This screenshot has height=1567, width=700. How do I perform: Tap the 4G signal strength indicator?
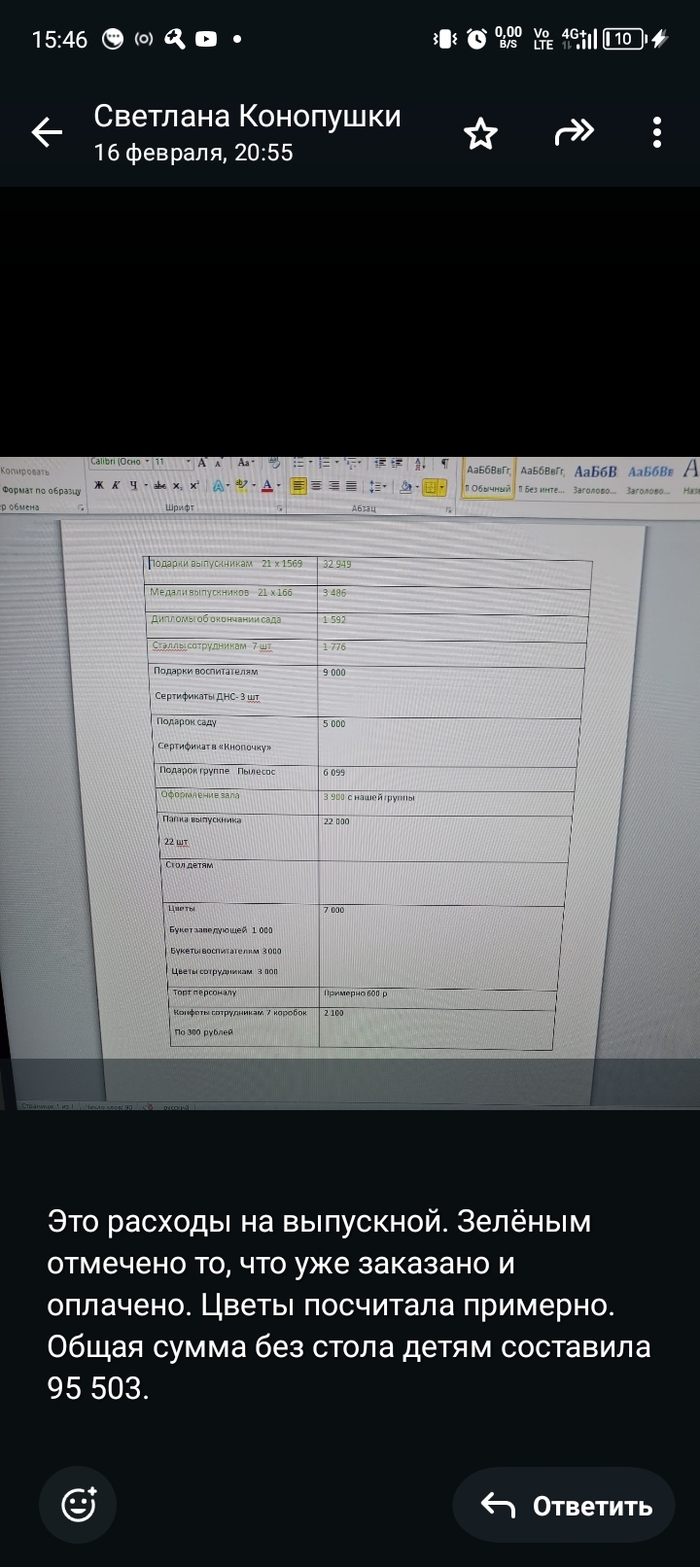tap(579, 39)
